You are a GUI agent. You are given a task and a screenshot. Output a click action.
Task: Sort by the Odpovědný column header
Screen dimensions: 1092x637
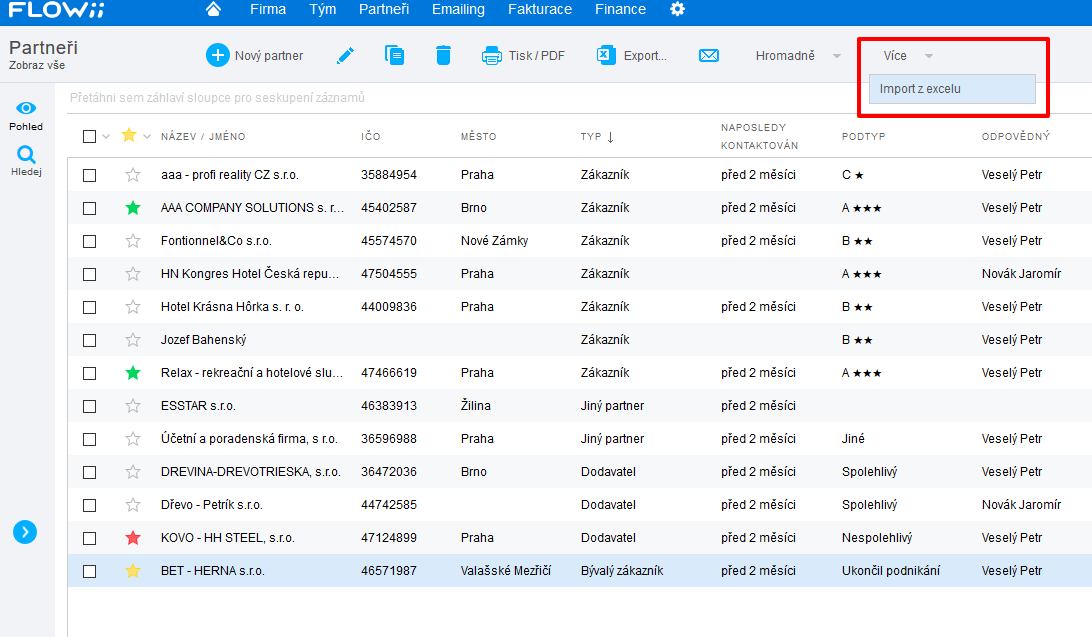click(x=1015, y=136)
